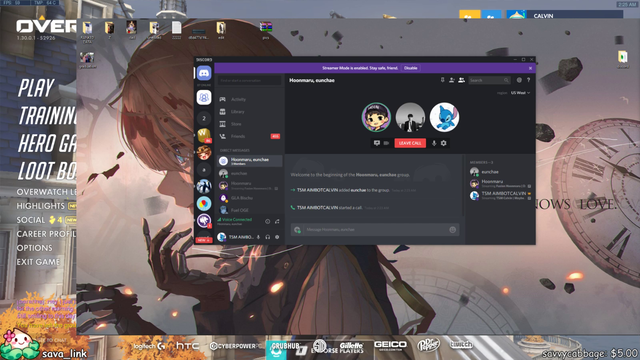Open the eunchae direct message
Image resolution: width=640 pixels, height=360 pixels.
(249, 173)
